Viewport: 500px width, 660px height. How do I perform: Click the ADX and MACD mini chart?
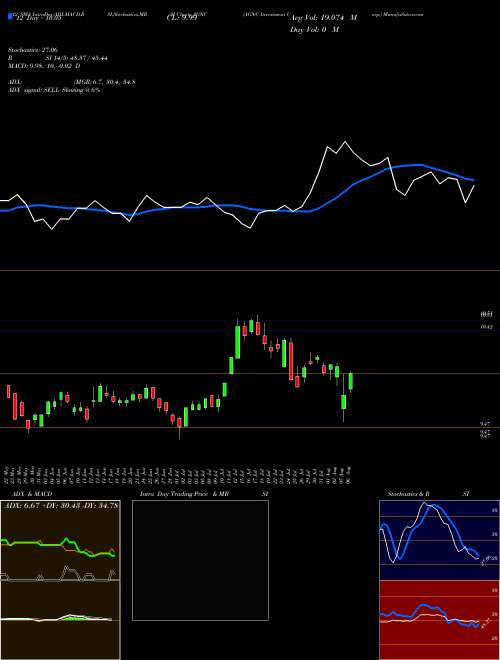click(x=60, y=580)
